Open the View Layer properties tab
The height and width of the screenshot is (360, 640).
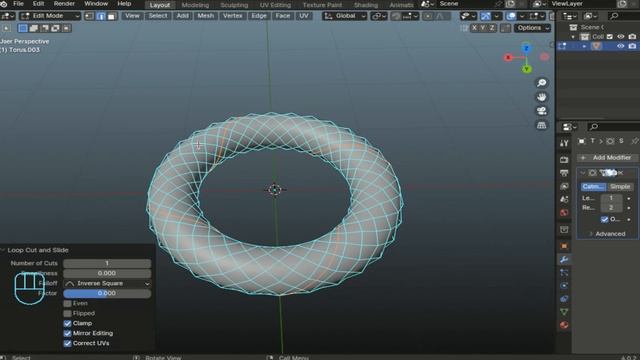pos(564,186)
